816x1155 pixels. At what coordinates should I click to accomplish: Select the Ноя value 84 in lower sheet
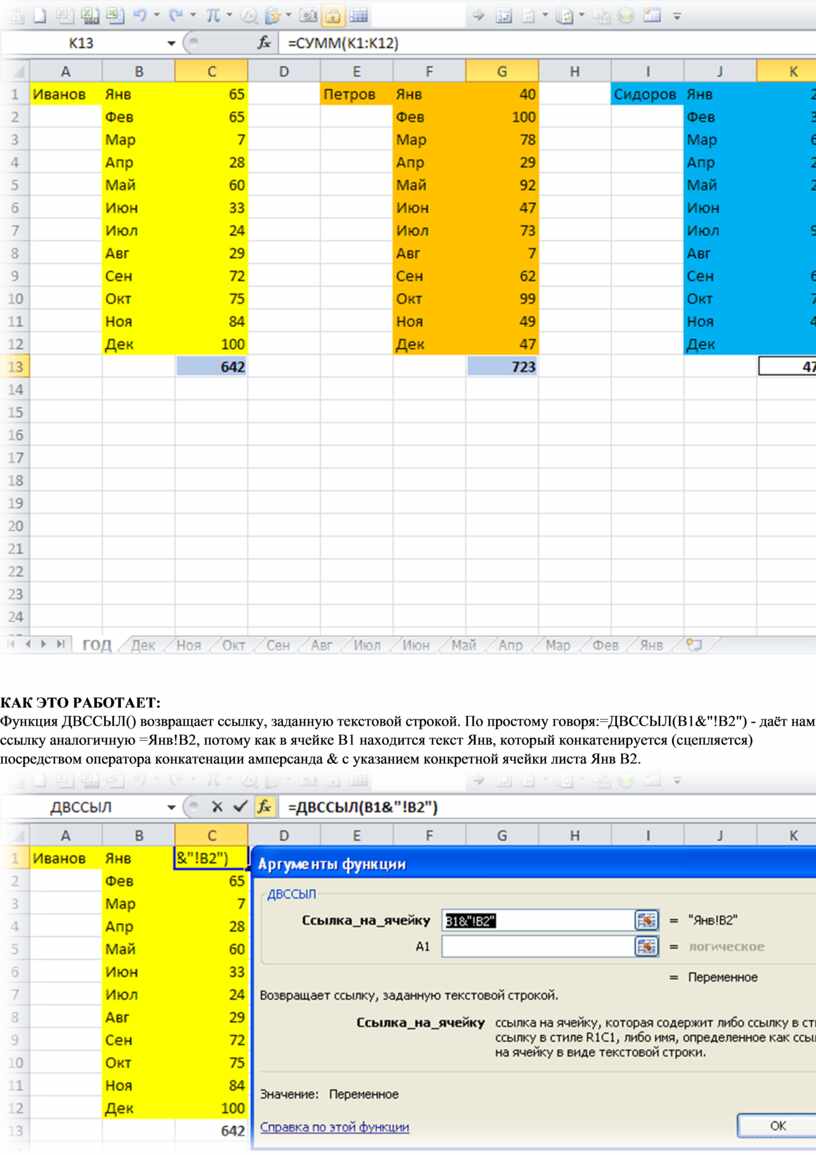(211, 1086)
